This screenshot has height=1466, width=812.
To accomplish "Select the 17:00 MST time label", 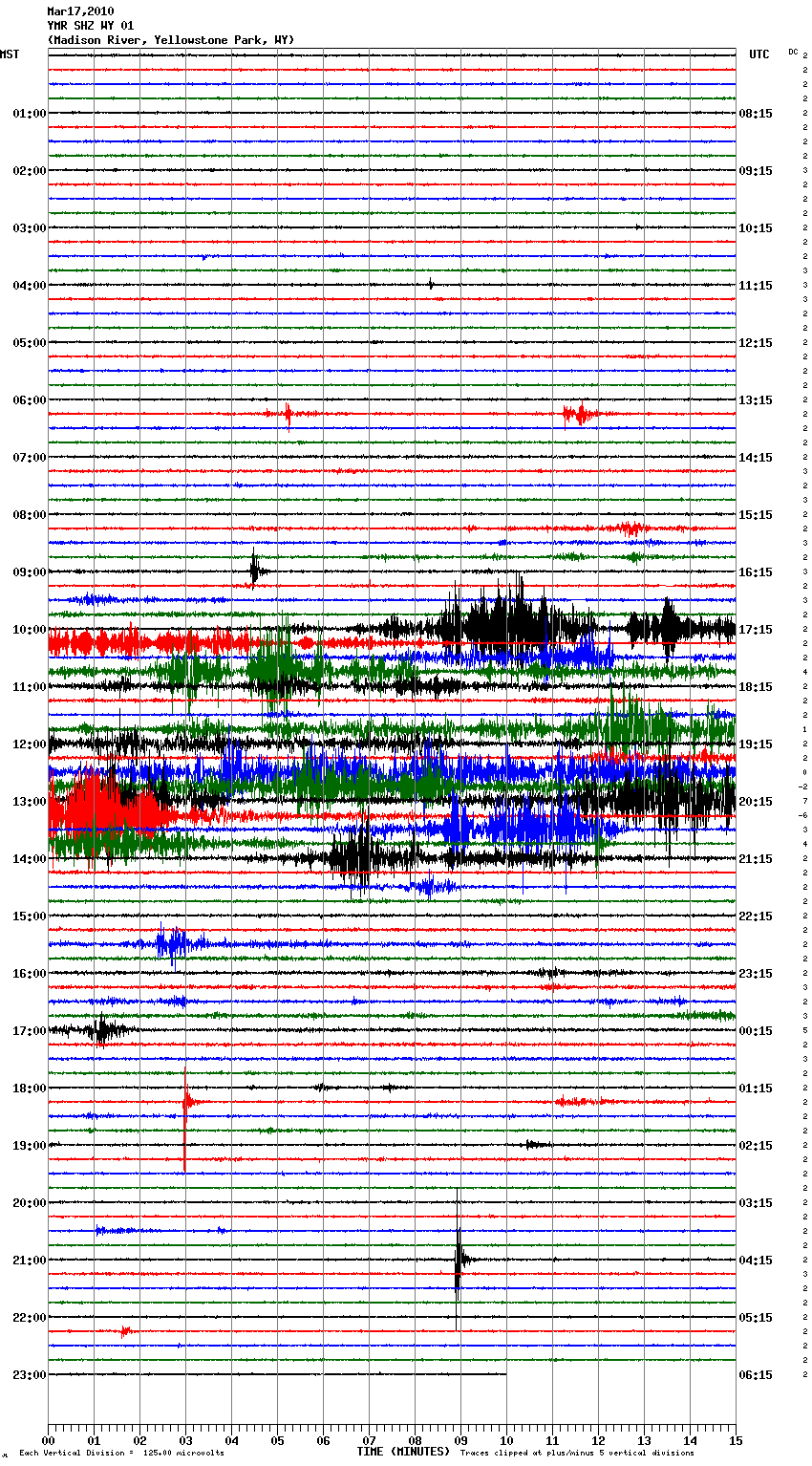I will tap(29, 1031).
